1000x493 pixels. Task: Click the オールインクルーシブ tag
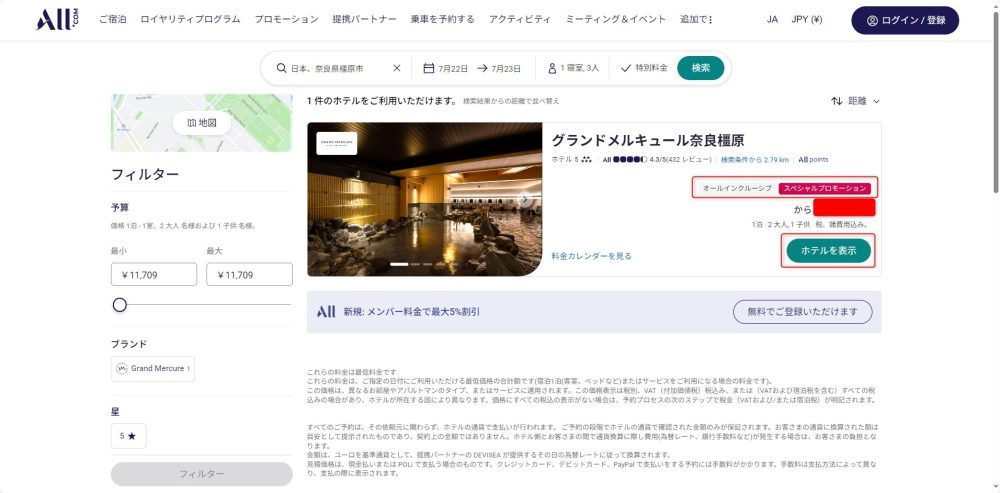pos(737,188)
